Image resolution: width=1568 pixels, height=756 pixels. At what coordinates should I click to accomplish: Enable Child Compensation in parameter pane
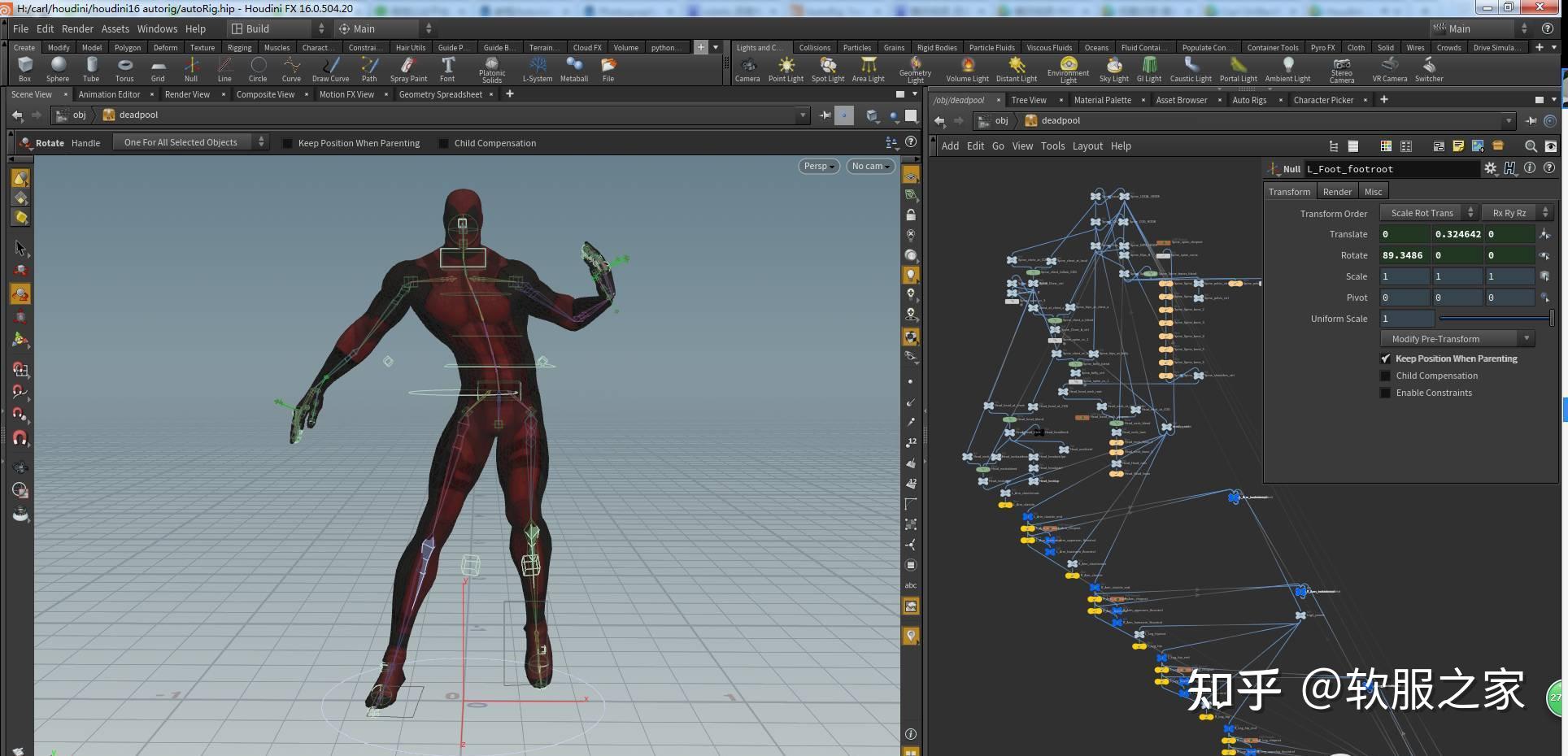pos(1386,376)
